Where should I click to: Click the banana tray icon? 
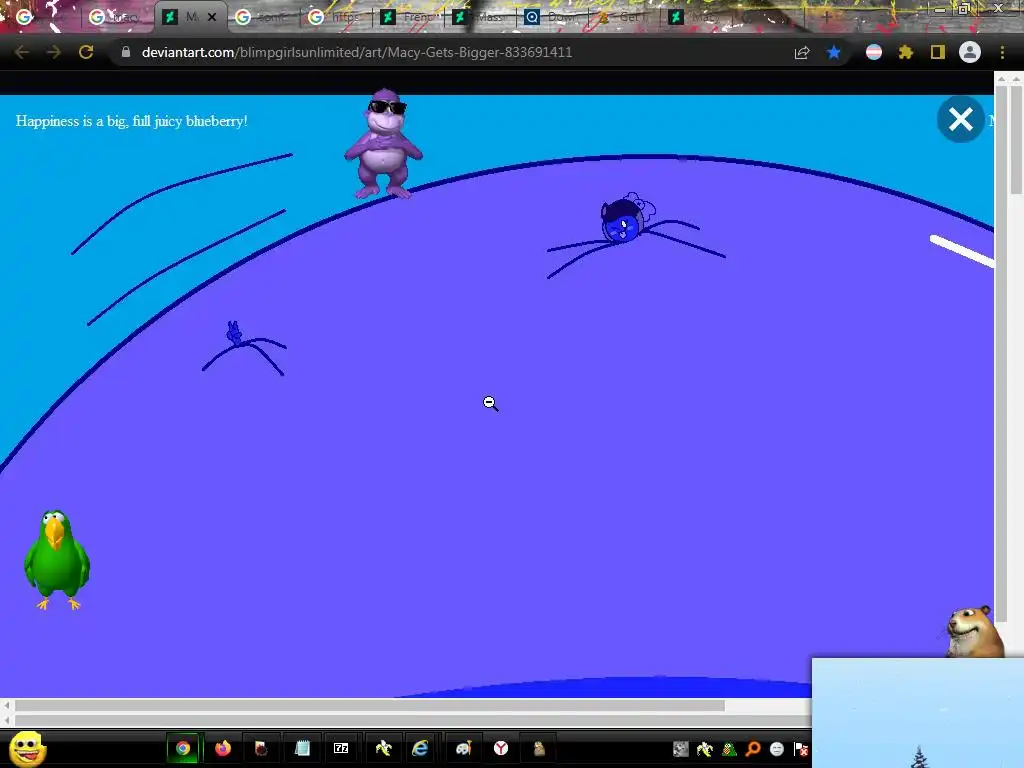click(x=705, y=749)
